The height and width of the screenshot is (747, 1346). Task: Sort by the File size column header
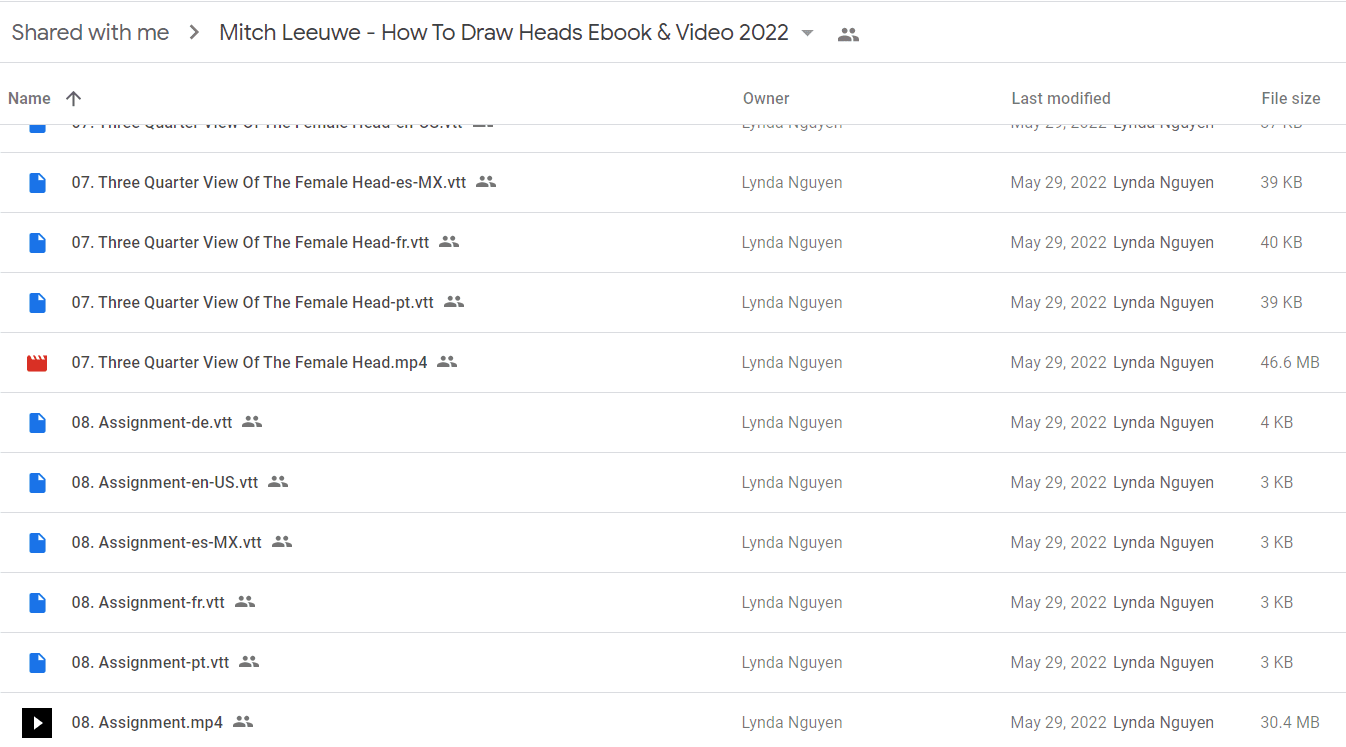(1291, 98)
